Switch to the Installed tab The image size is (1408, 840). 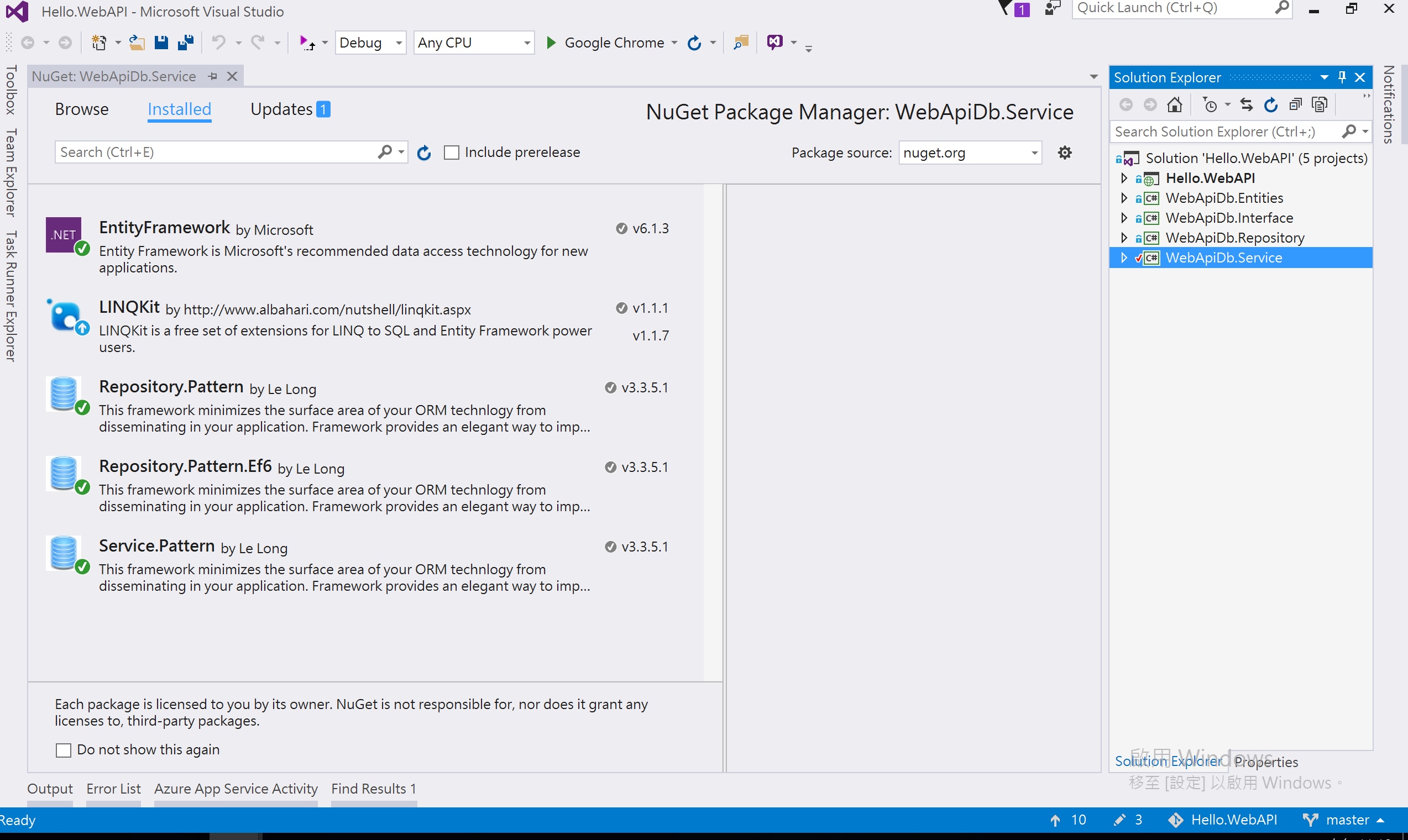180,109
